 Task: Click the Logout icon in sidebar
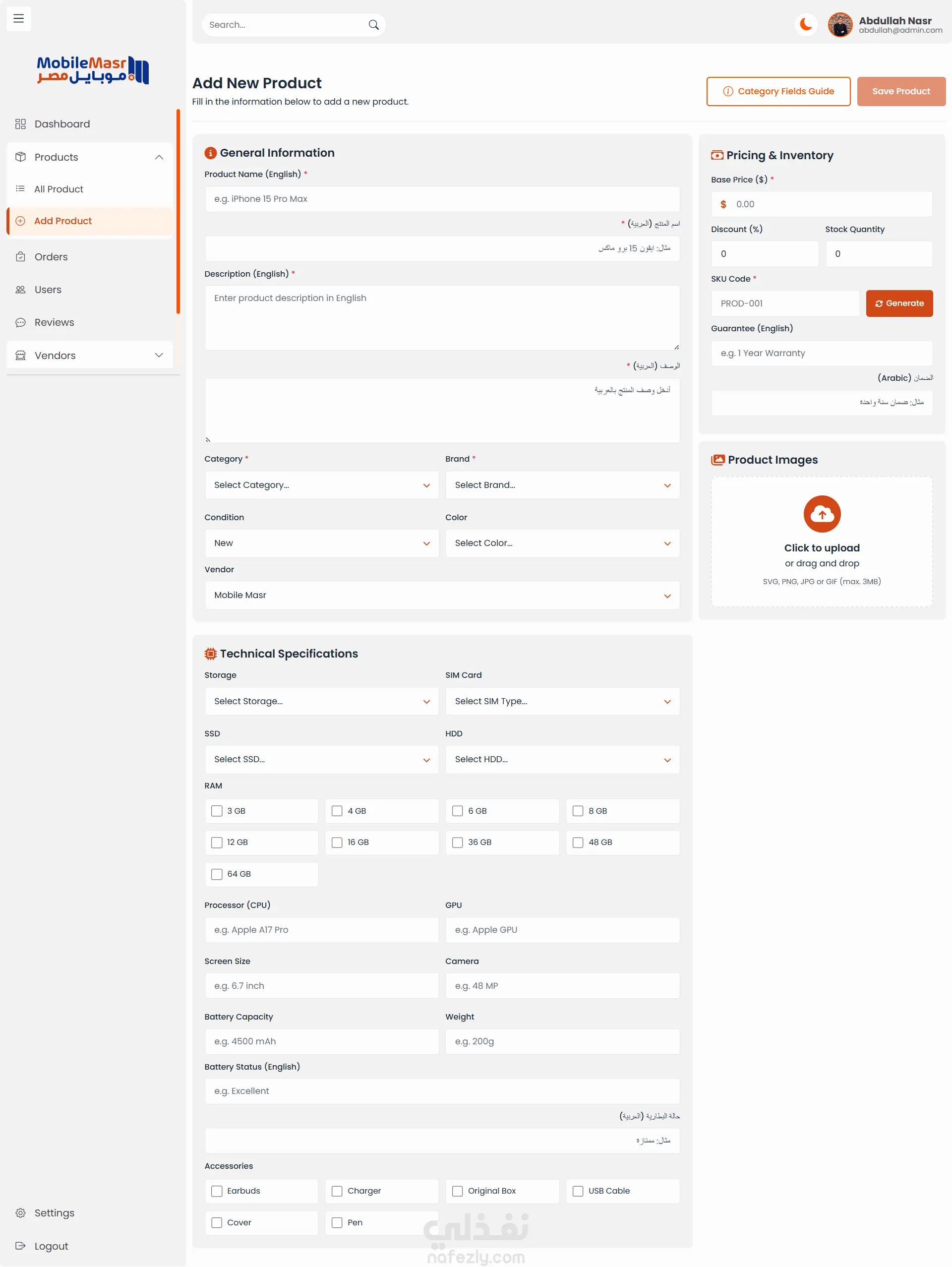click(21, 1246)
